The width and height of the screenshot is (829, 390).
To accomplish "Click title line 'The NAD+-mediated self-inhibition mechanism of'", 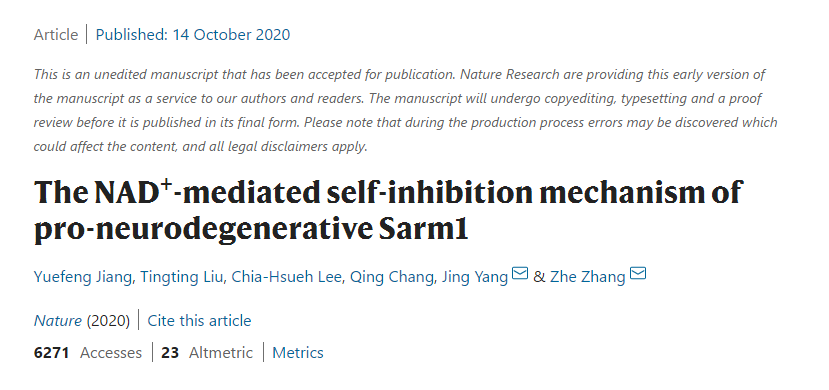I will (389, 192).
